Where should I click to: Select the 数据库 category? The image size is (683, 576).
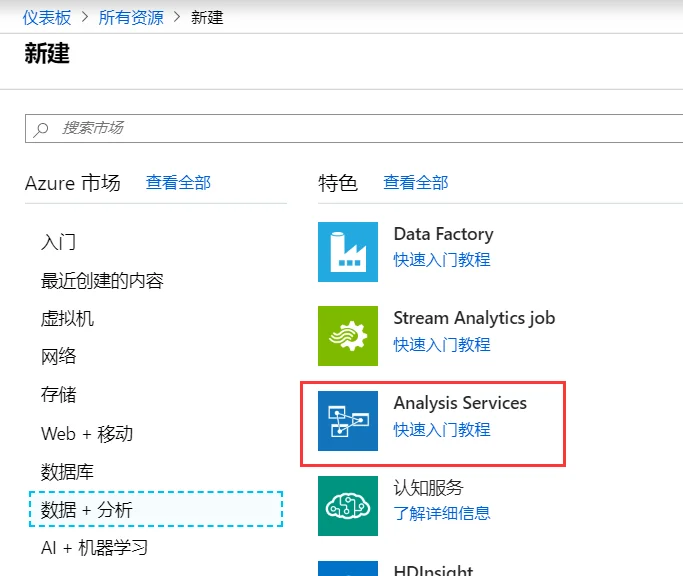click(67, 472)
